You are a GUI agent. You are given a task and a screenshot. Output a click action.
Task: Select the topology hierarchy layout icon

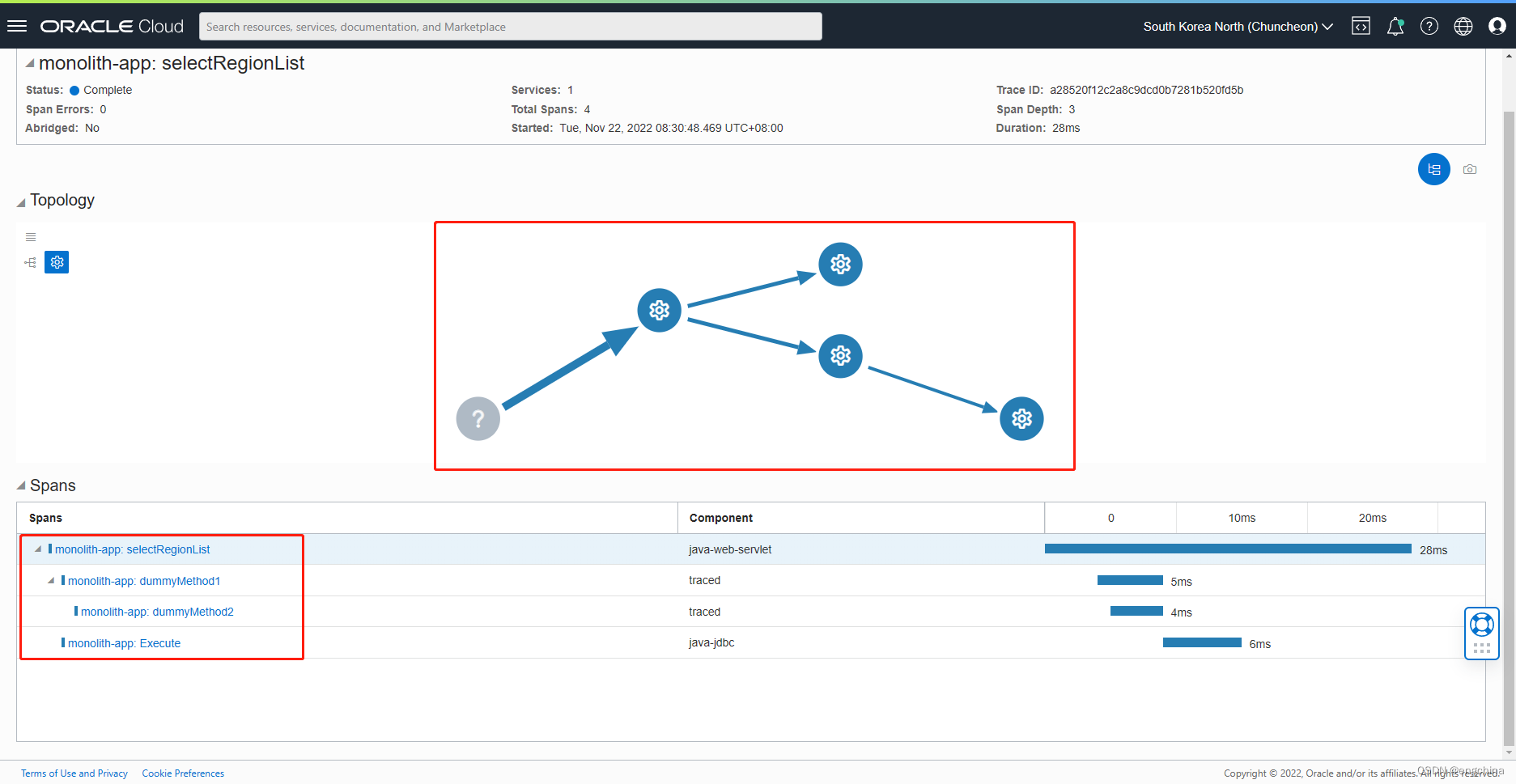tap(31, 262)
